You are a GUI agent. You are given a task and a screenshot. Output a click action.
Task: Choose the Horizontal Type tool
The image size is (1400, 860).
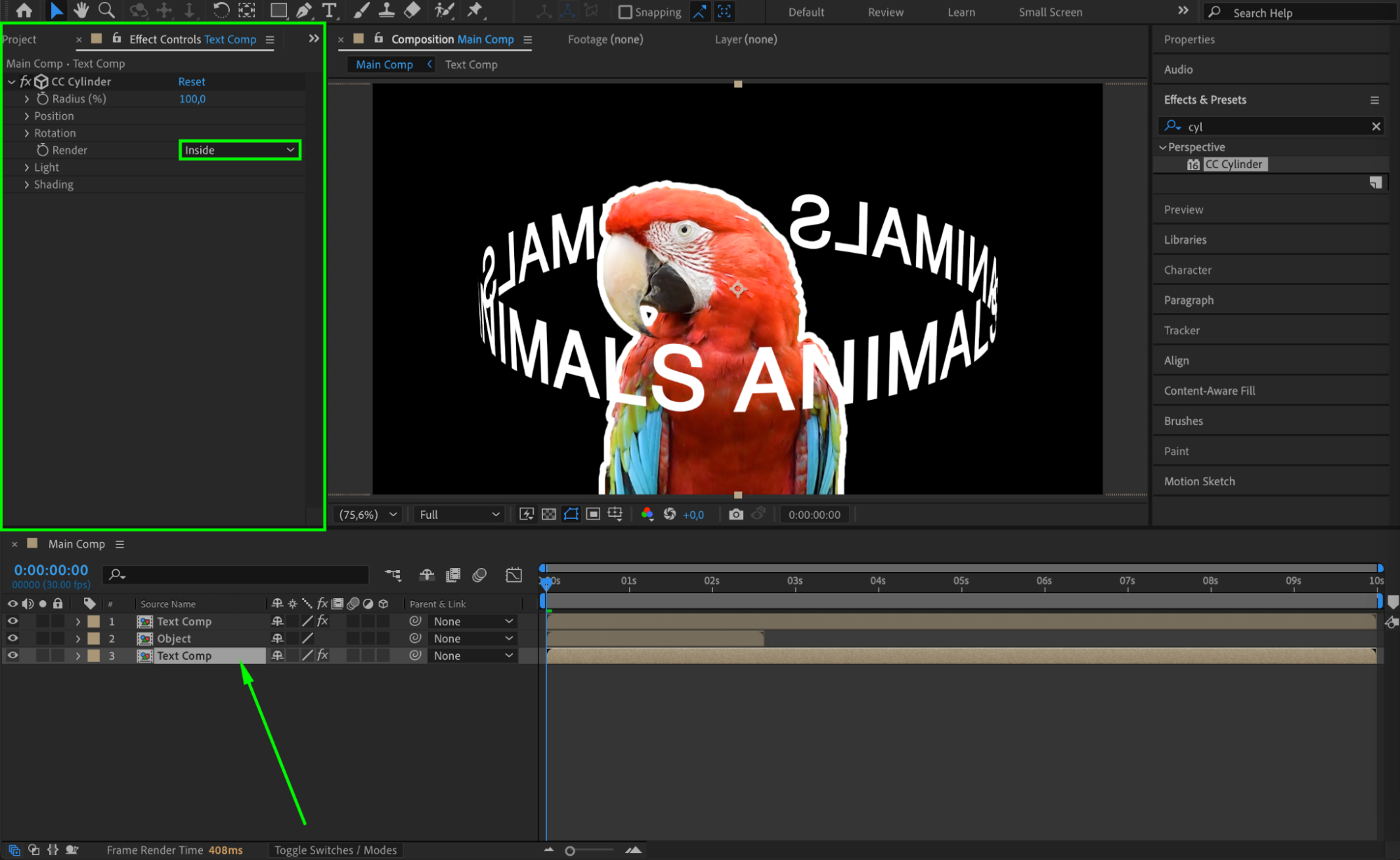(329, 11)
